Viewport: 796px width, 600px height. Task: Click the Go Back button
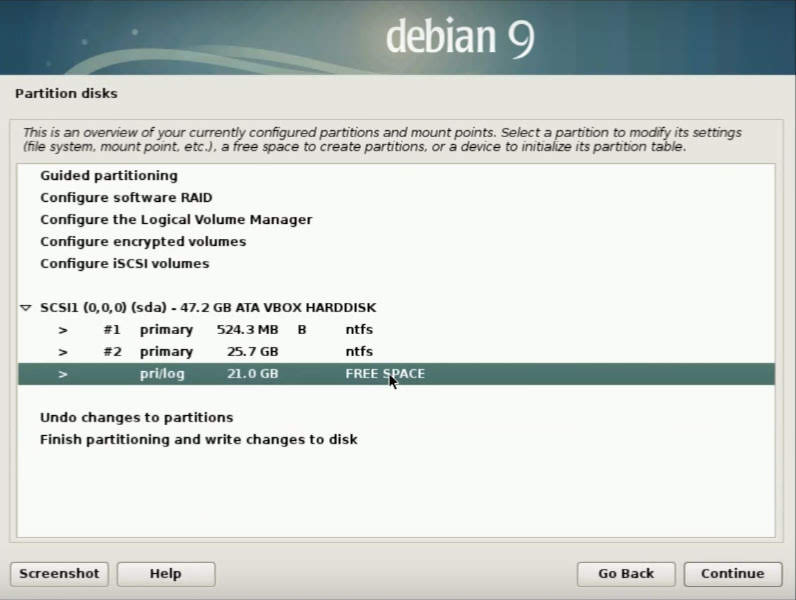tap(626, 574)
